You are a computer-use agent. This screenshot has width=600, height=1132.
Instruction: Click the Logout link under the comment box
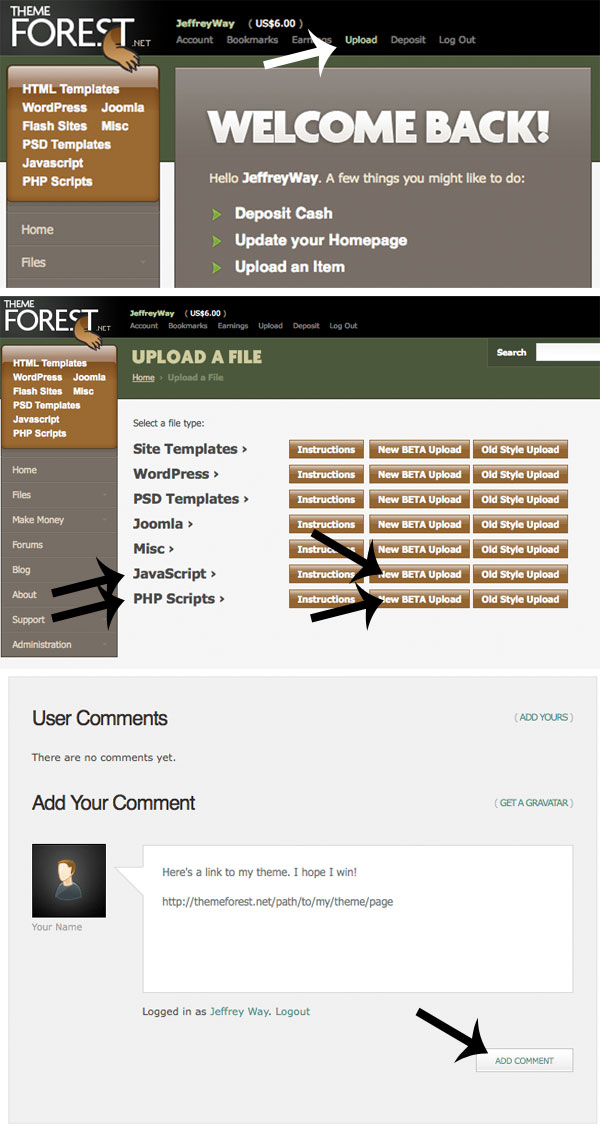point(292,1011)
